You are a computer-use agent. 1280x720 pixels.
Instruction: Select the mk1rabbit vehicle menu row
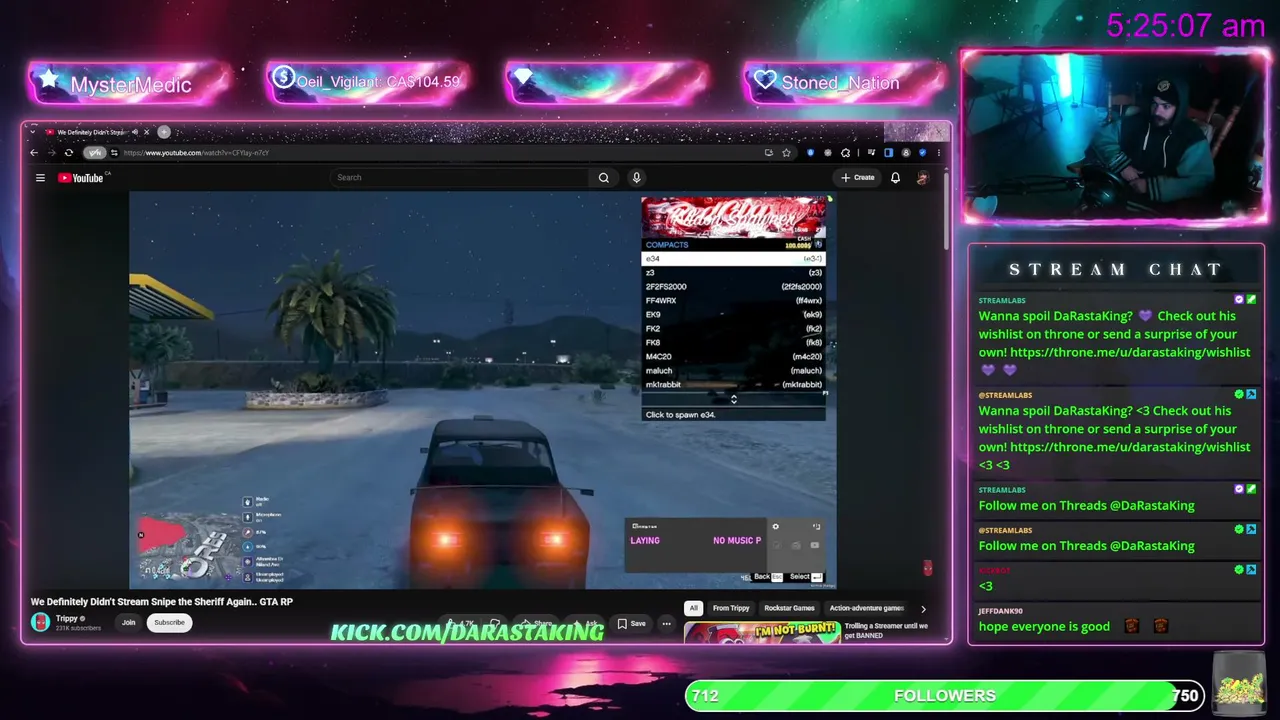pyautogui.click(x=733, y=385)
